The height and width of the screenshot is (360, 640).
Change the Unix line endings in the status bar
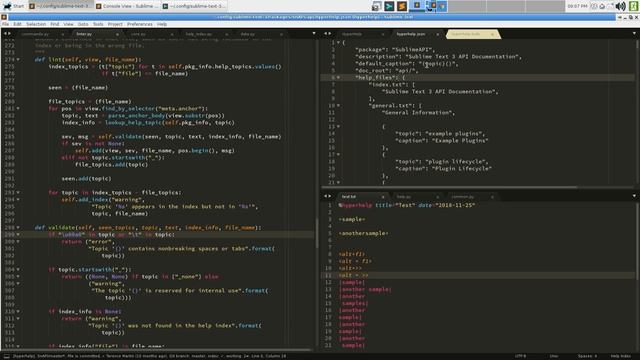pos(554,356)
